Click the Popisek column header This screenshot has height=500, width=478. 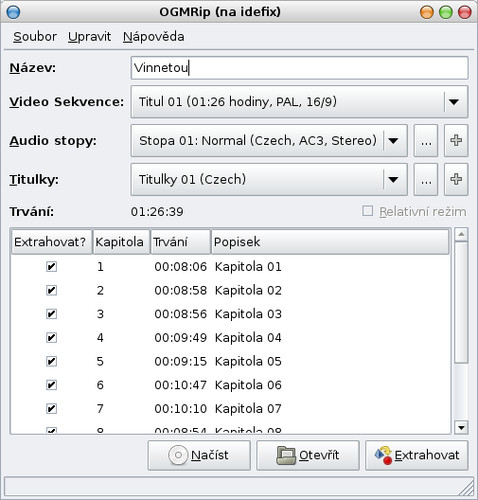click(x=330, y=242)
